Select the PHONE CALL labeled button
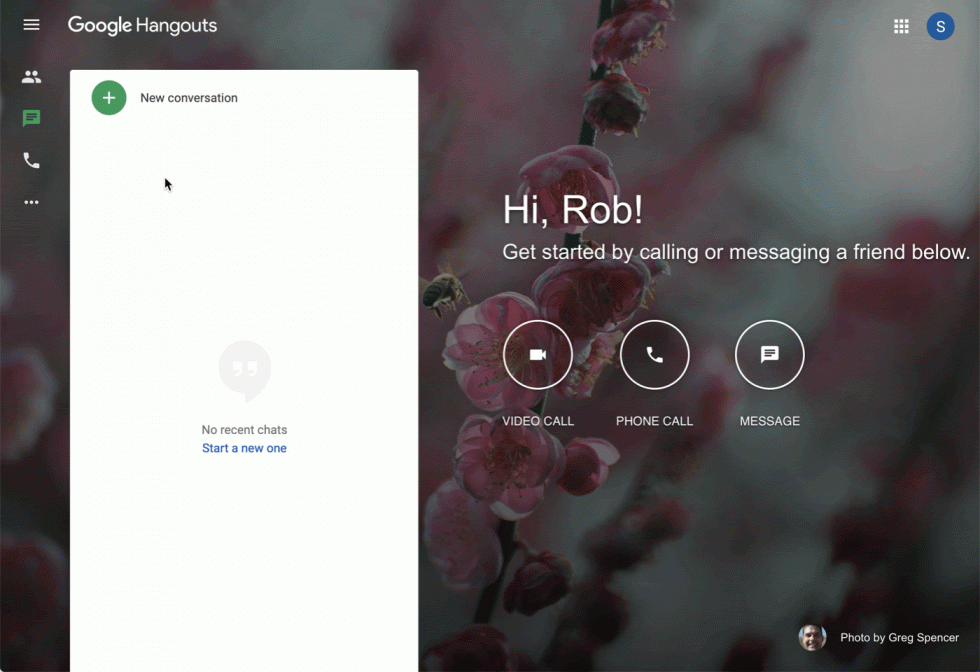This screenshot has height=672, width=980. tap(654, 421)
